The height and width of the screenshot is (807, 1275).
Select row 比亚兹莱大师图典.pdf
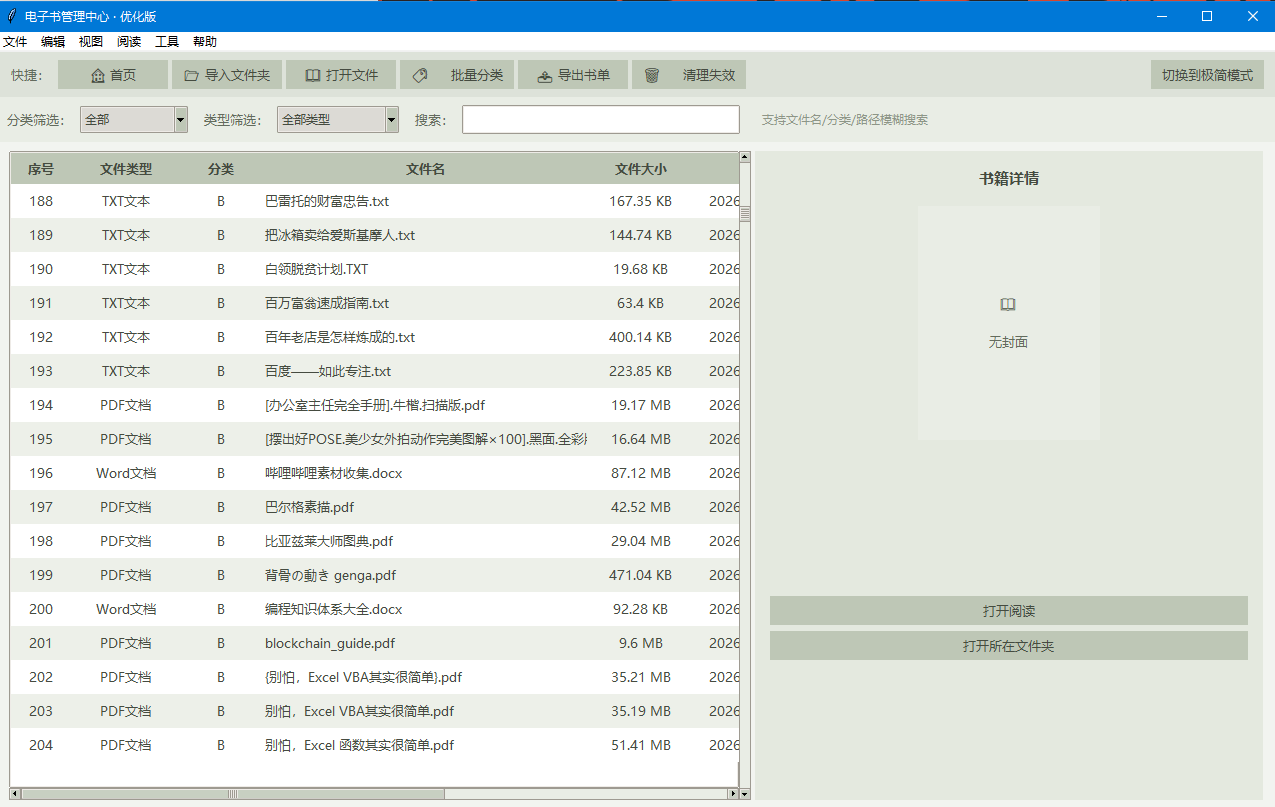[x=375, y=541]
